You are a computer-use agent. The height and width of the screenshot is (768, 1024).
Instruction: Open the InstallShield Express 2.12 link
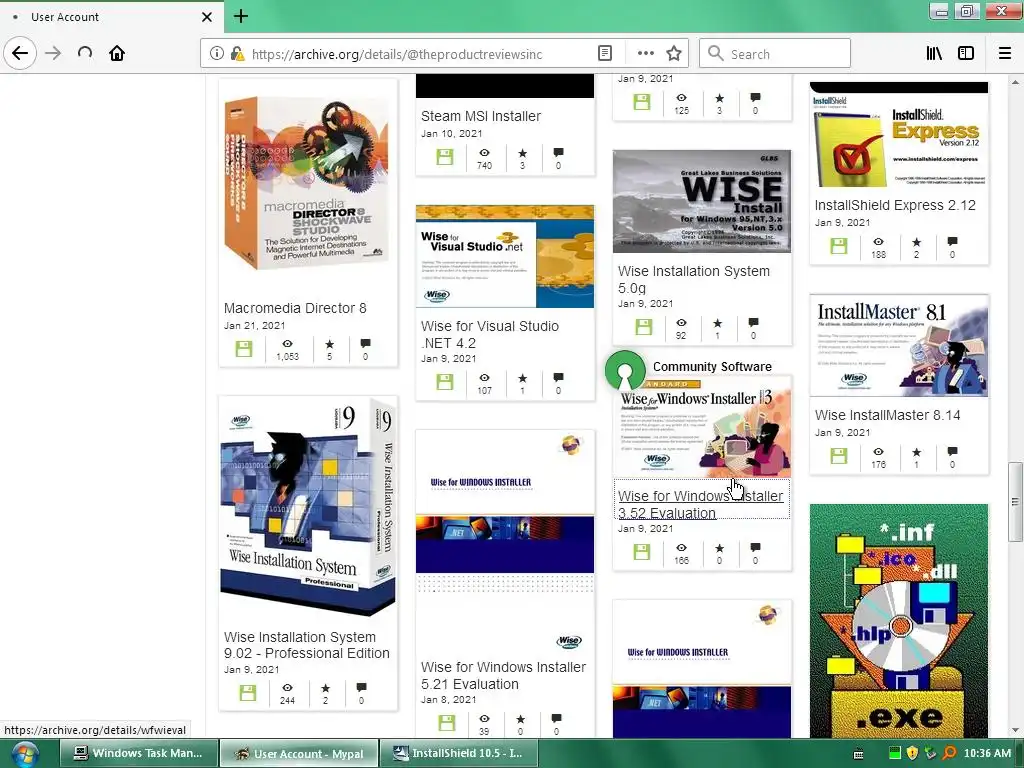(895, 205)
